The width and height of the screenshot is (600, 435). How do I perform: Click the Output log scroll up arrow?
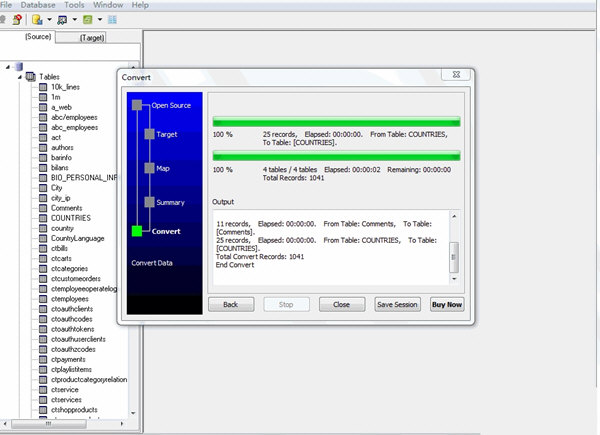pos(454,216)
